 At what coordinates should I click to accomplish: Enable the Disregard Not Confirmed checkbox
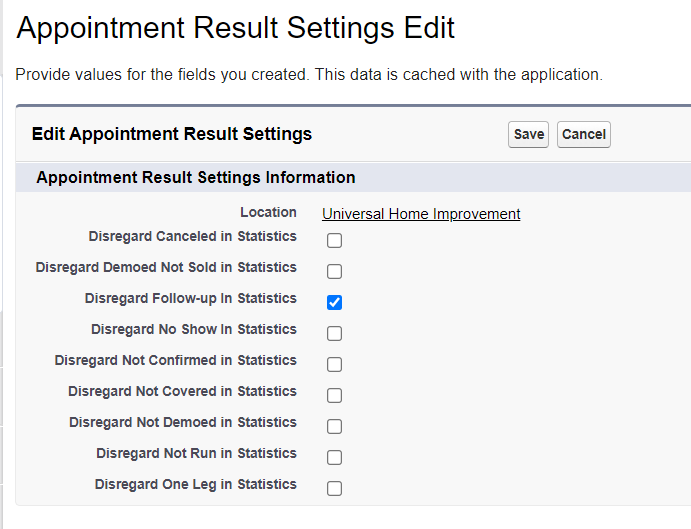(x=334, y=365)
